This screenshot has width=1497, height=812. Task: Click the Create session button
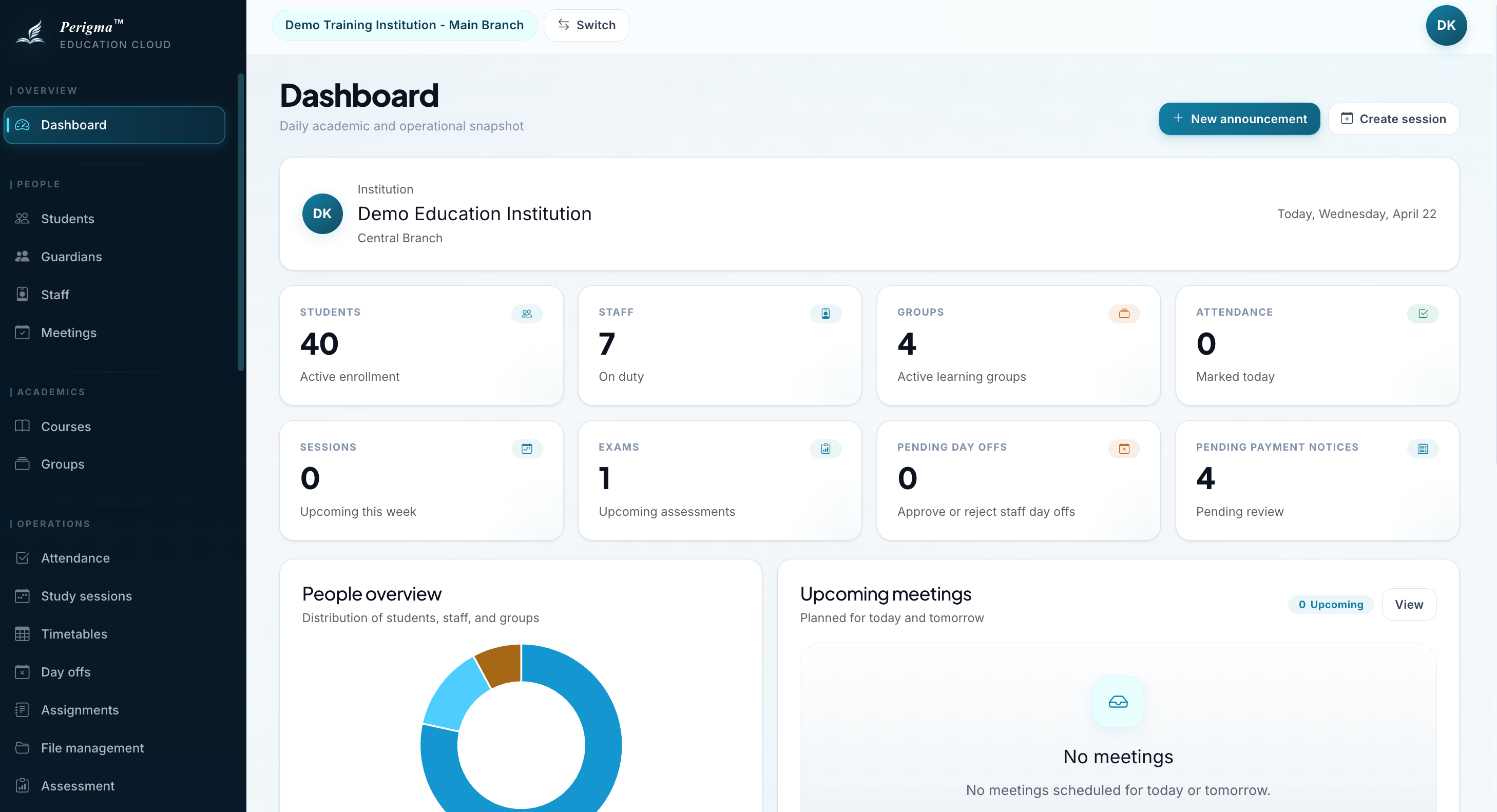[x=1393, y=119]
